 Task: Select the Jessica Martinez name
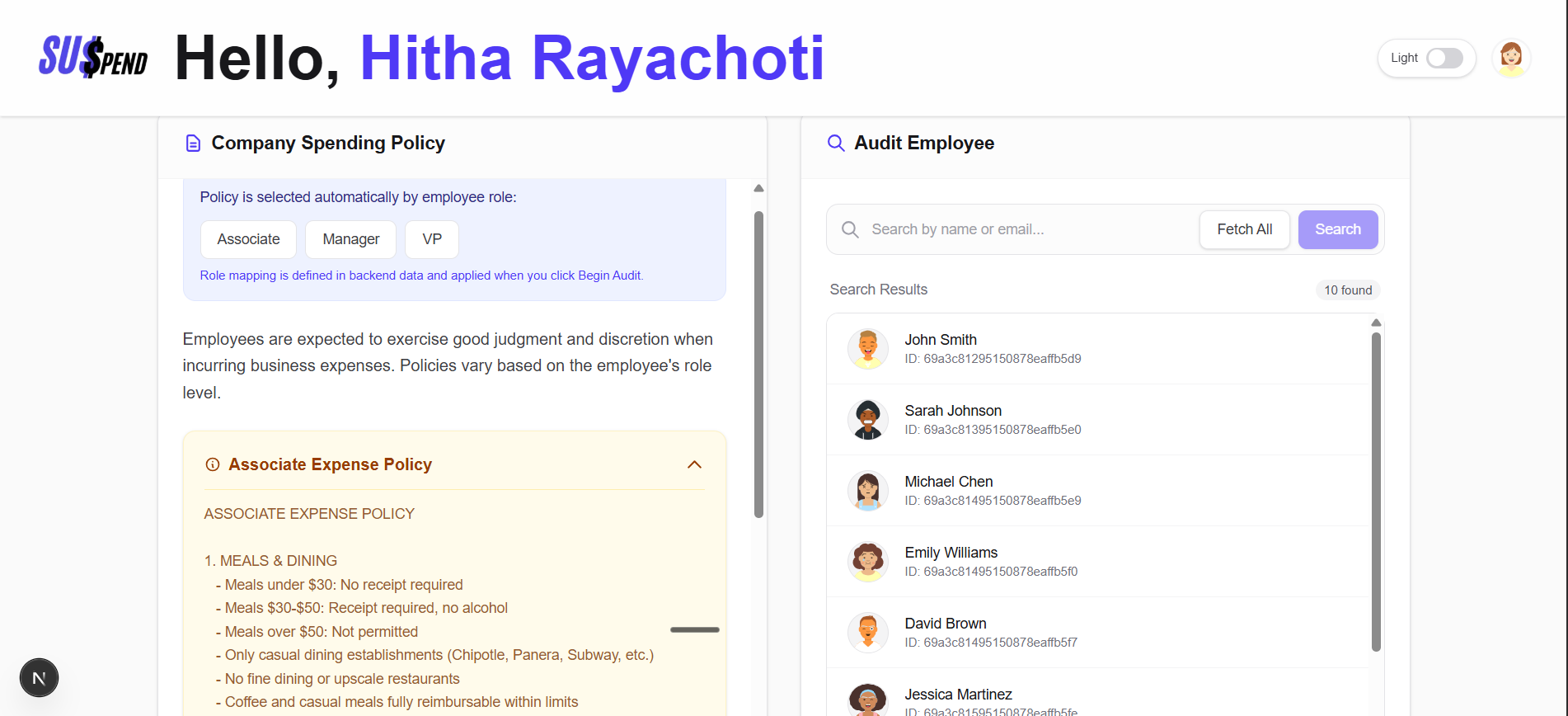tap(958, 695)
